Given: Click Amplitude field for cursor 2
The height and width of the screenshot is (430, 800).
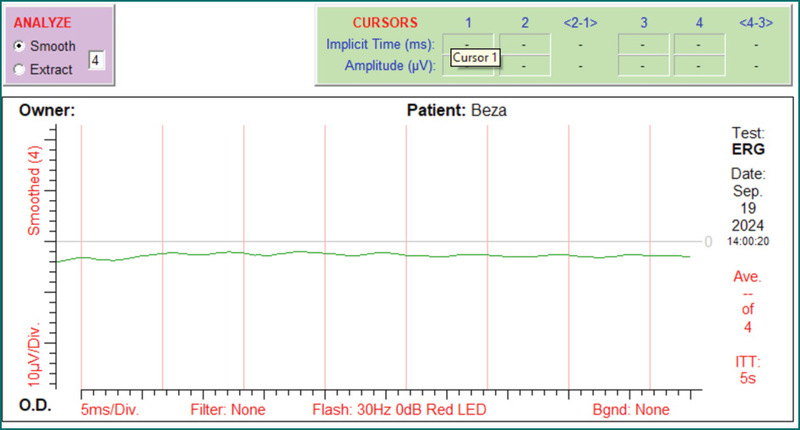Looking at the screenshot, I should (525, 65).
